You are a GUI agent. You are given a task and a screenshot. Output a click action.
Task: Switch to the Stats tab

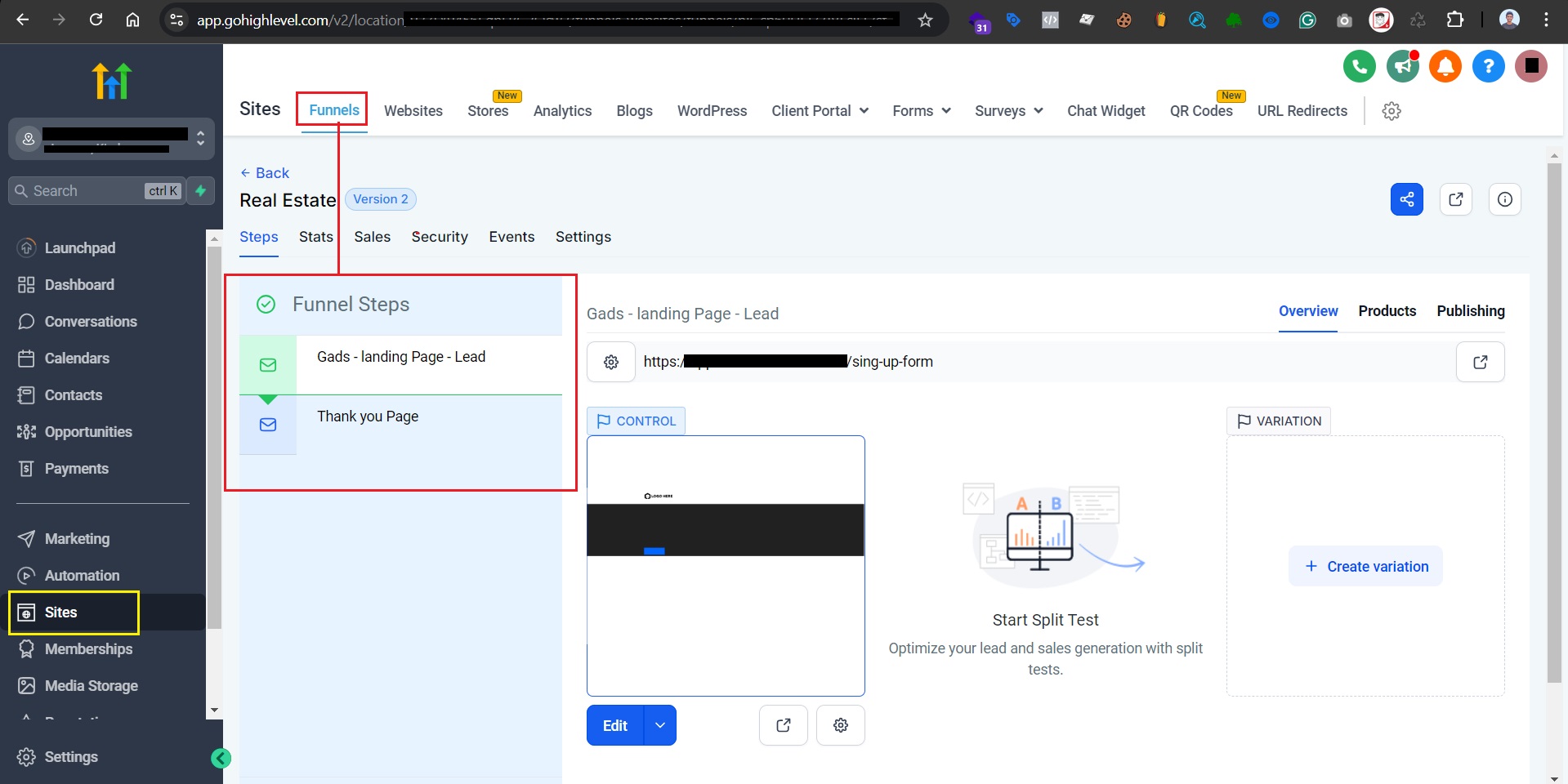coord(316,237)
